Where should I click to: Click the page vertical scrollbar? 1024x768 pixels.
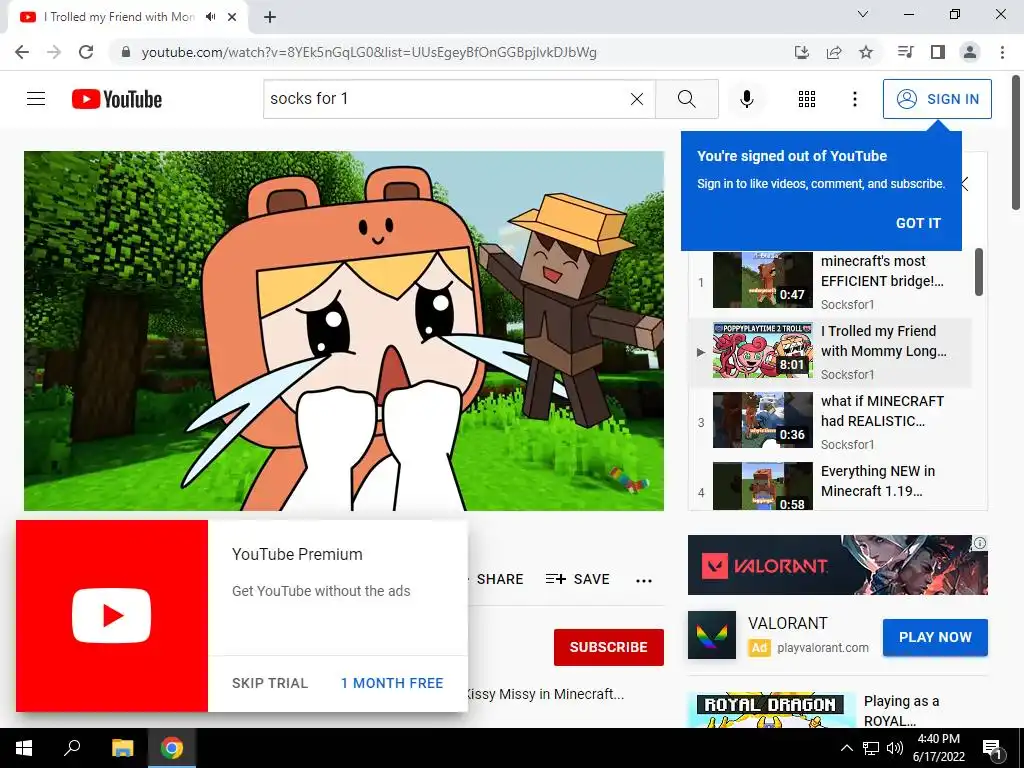click(1016, 142)
